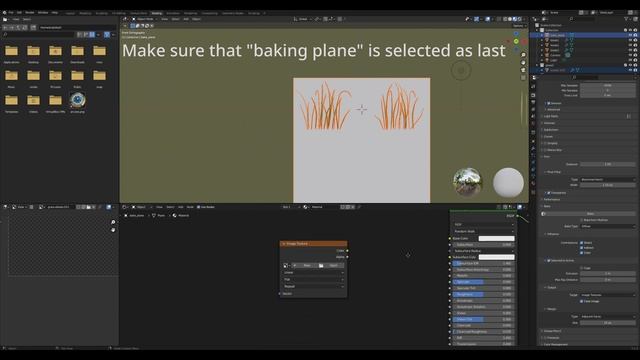Open the GGX distribution dropdown on BSDF node

pyautogui.click(x=483, y=224)
